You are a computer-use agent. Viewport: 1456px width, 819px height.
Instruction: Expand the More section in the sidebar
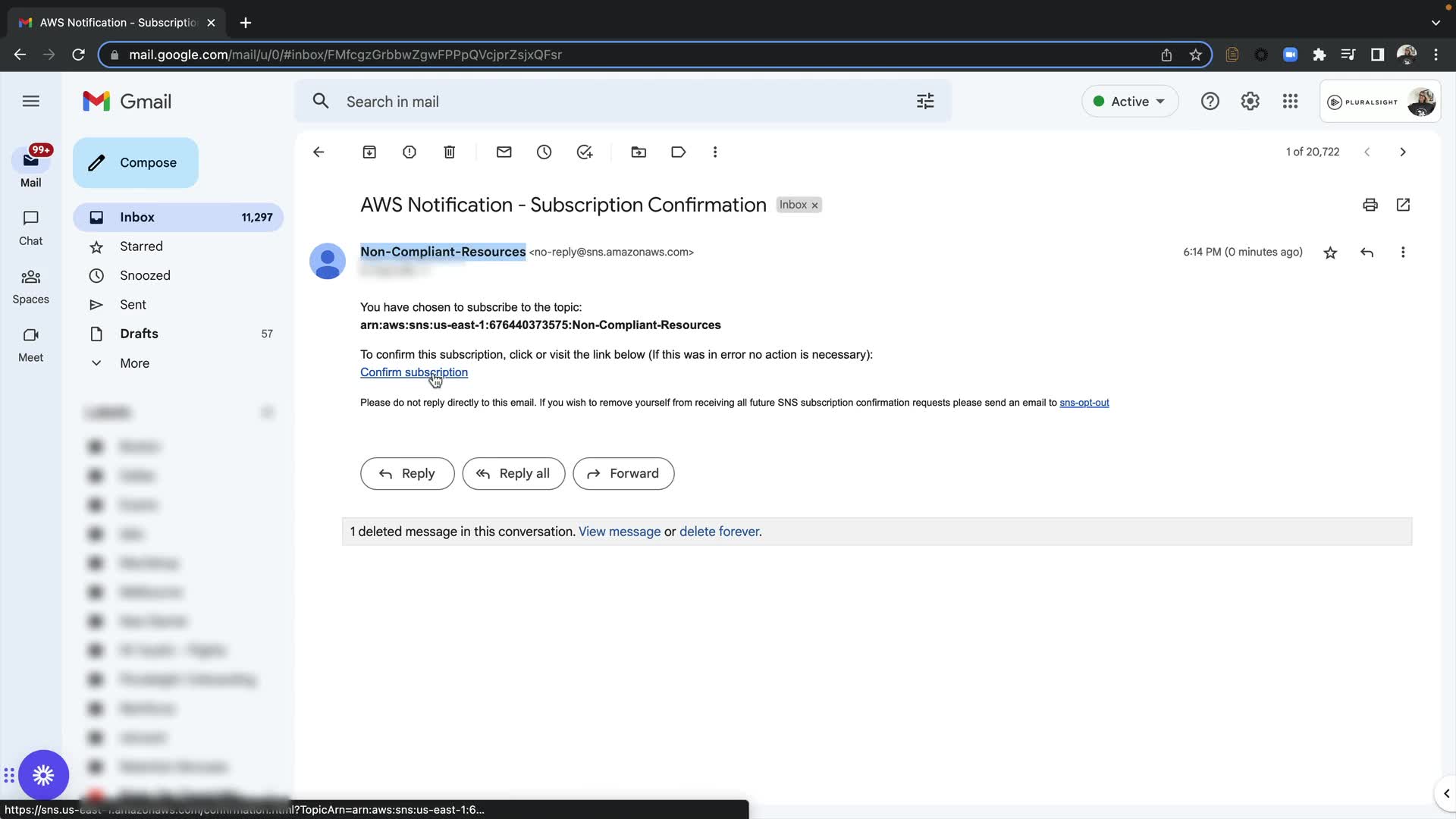[134, 363]
